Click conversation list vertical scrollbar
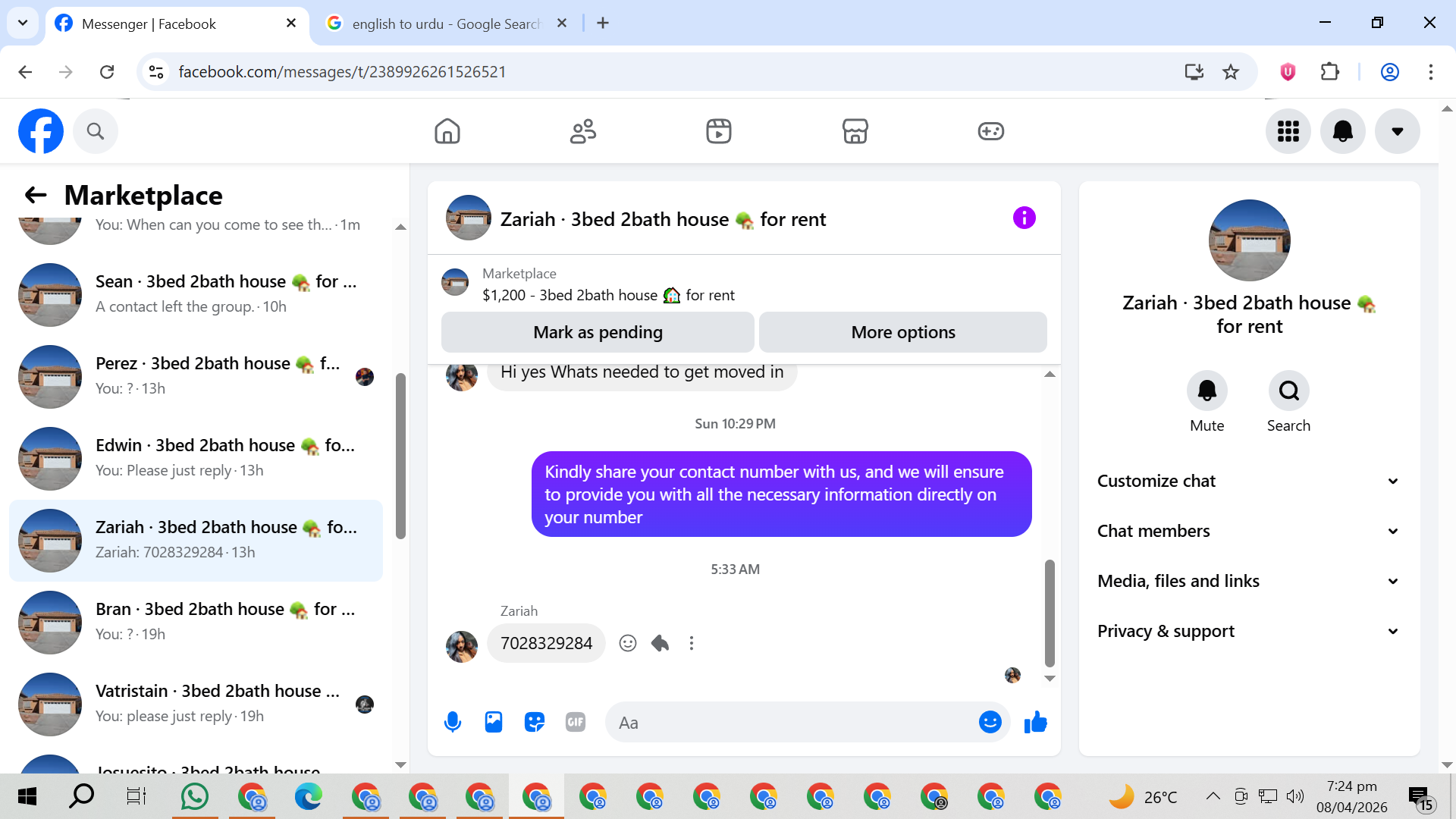The width and height of the screenshot is (1456, 819). (400, 455)
